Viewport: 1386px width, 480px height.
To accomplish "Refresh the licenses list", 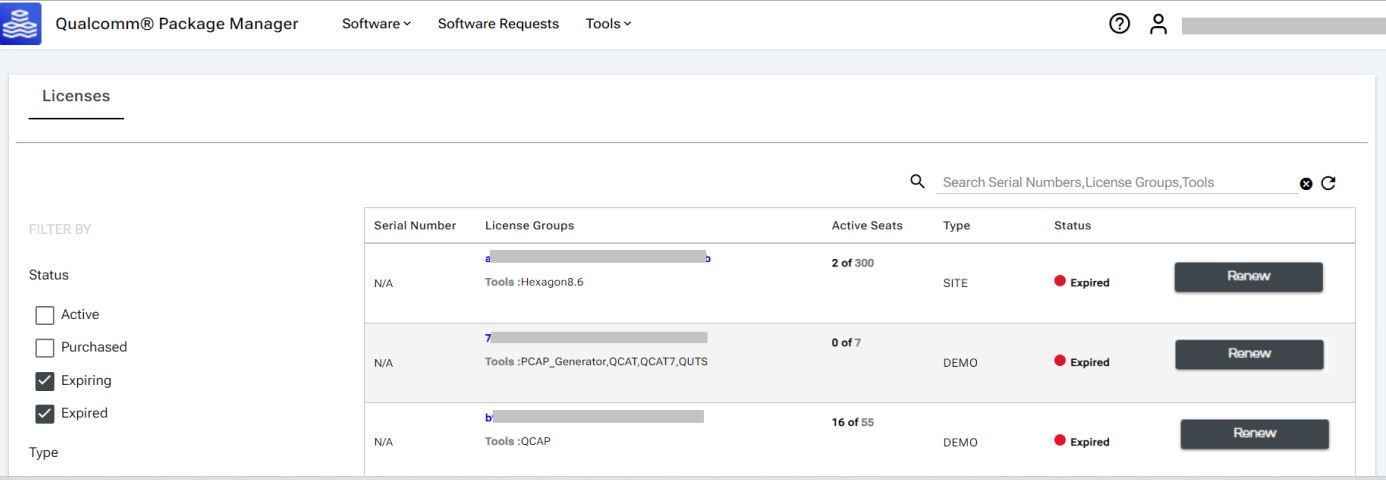I will (1328, 183).
